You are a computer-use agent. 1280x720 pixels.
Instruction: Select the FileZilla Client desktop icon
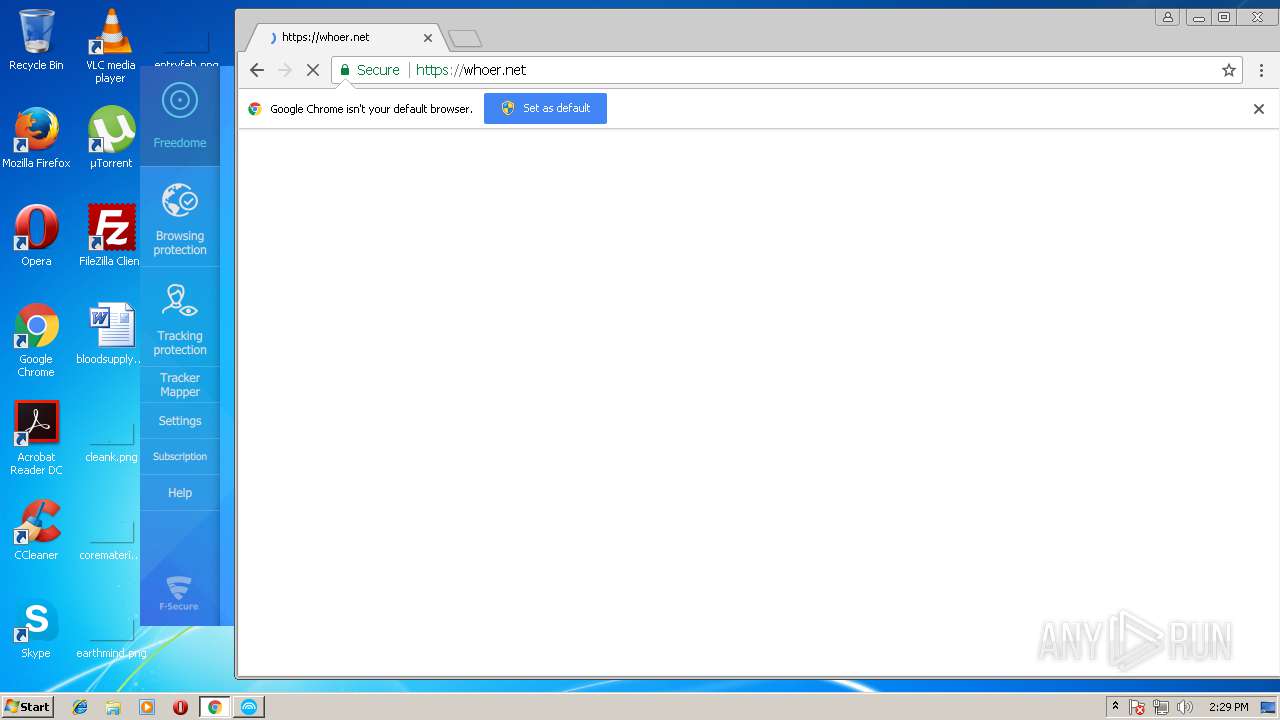tap(110, 236)
